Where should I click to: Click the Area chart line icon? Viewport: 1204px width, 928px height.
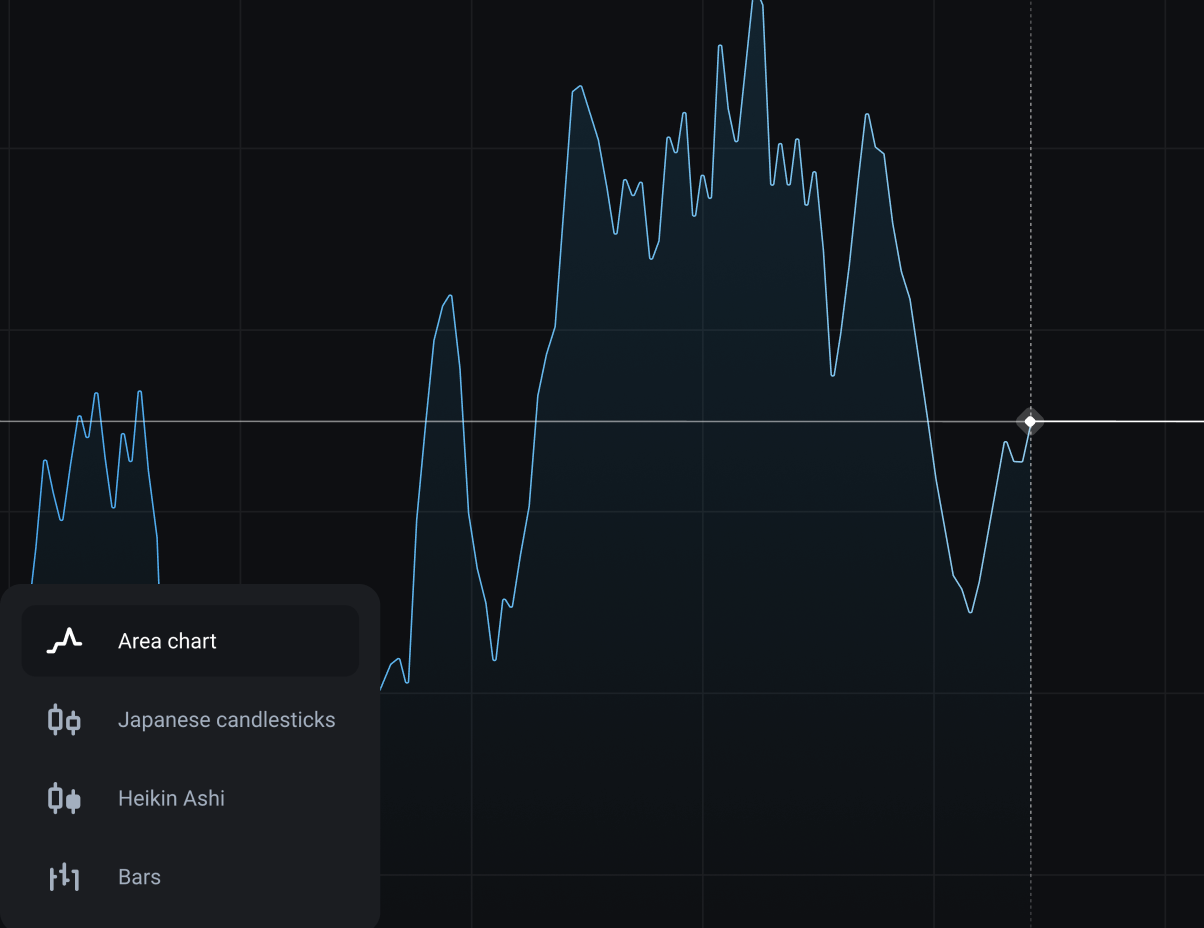[x=64, y=641]
